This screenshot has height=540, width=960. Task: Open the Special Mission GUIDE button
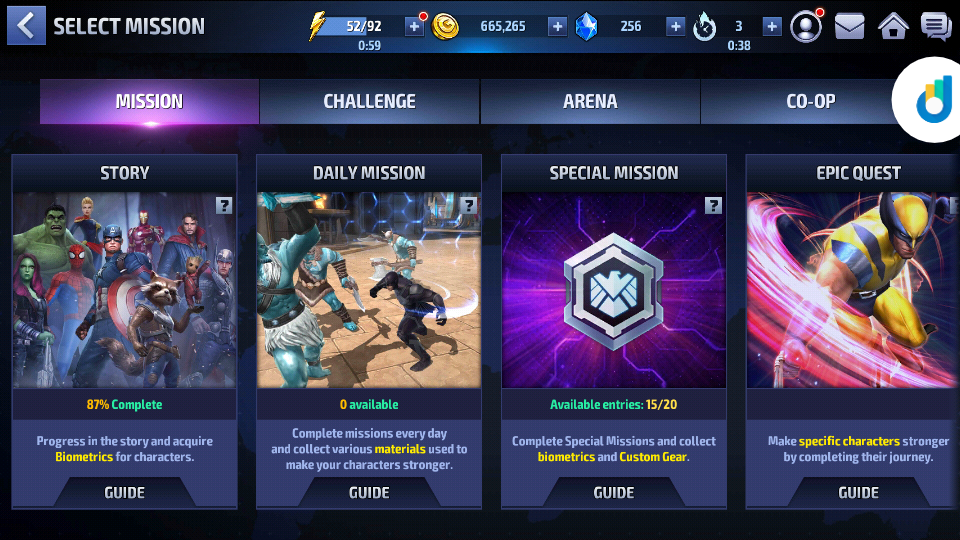pos(613,492)
